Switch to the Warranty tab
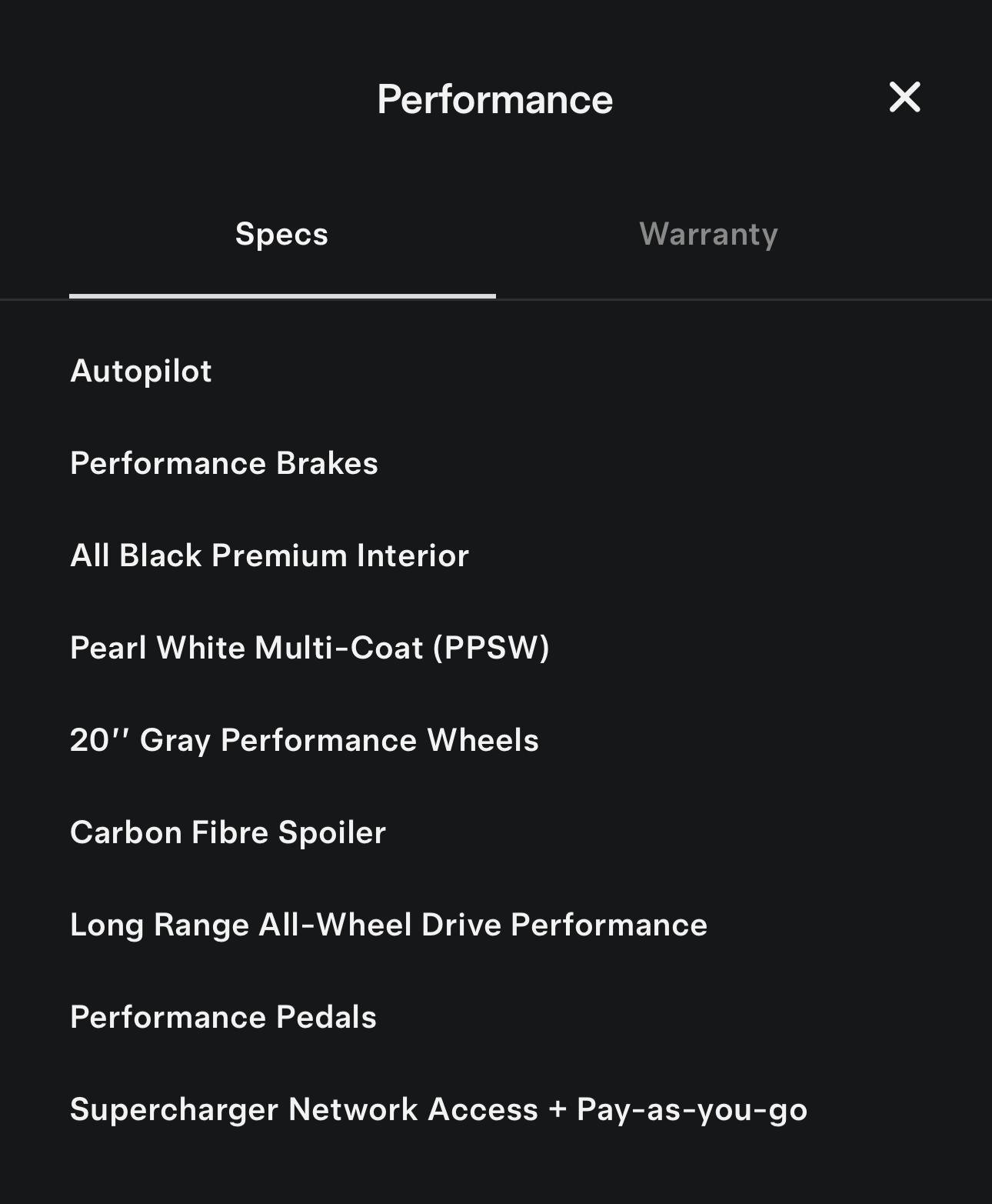This screenshot has width=992, height=1204. point(708,234)
